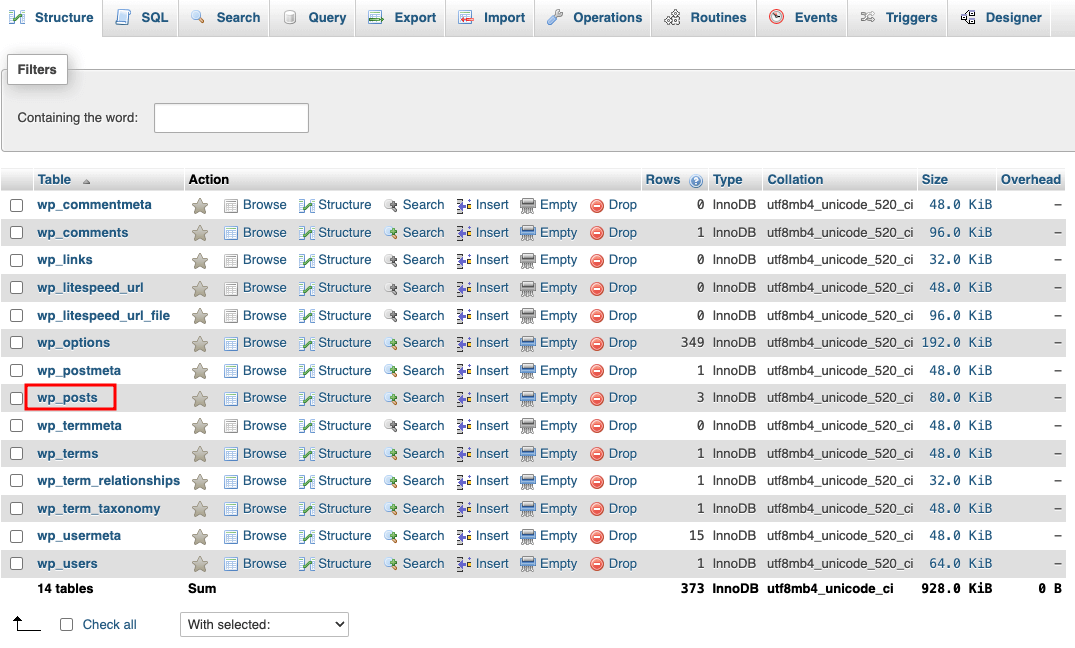The height and width of the screenshot is (648, 1075).
Task: Open the Events tab
Action: pos(802,17)
